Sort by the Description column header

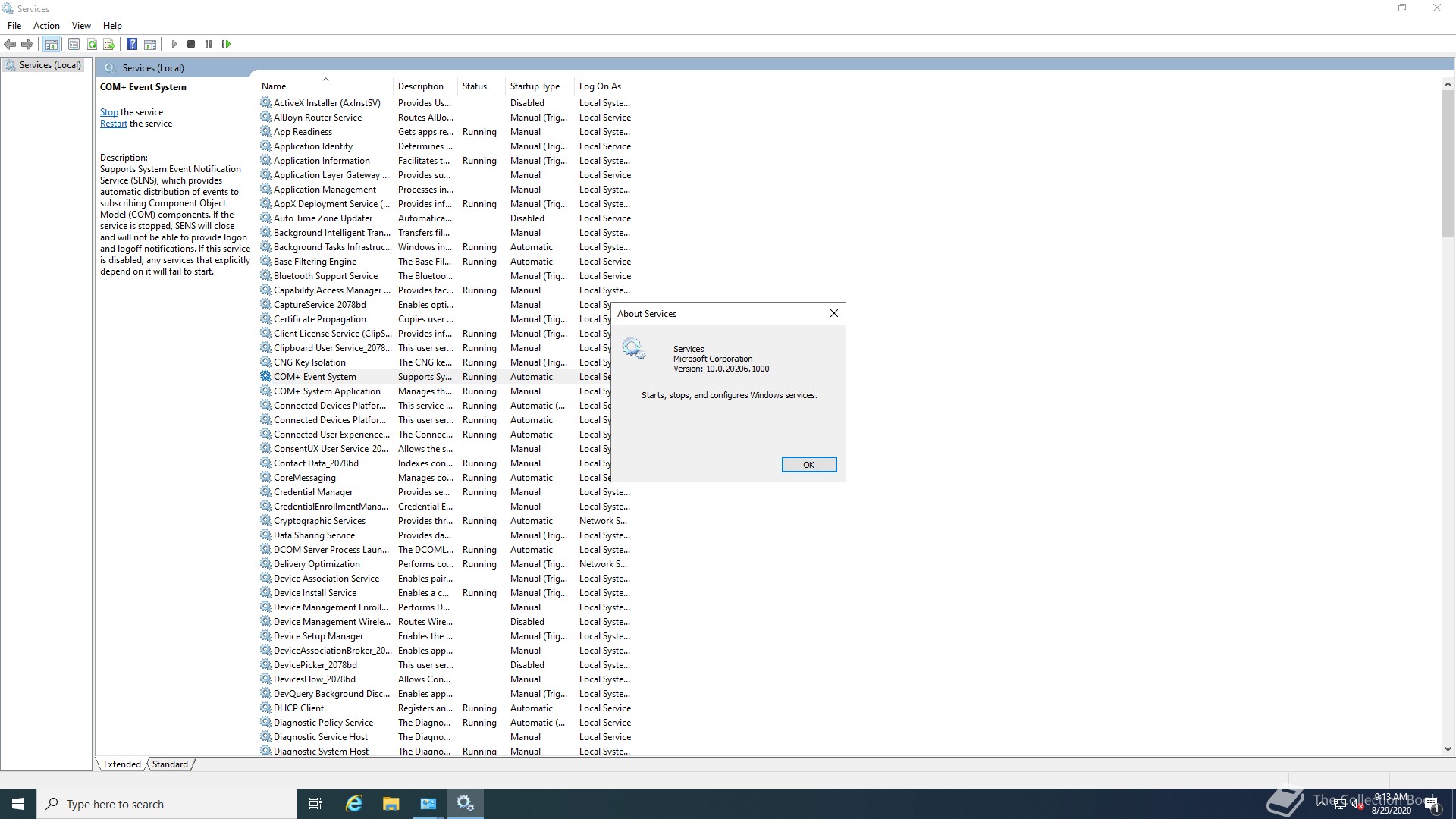425,86
